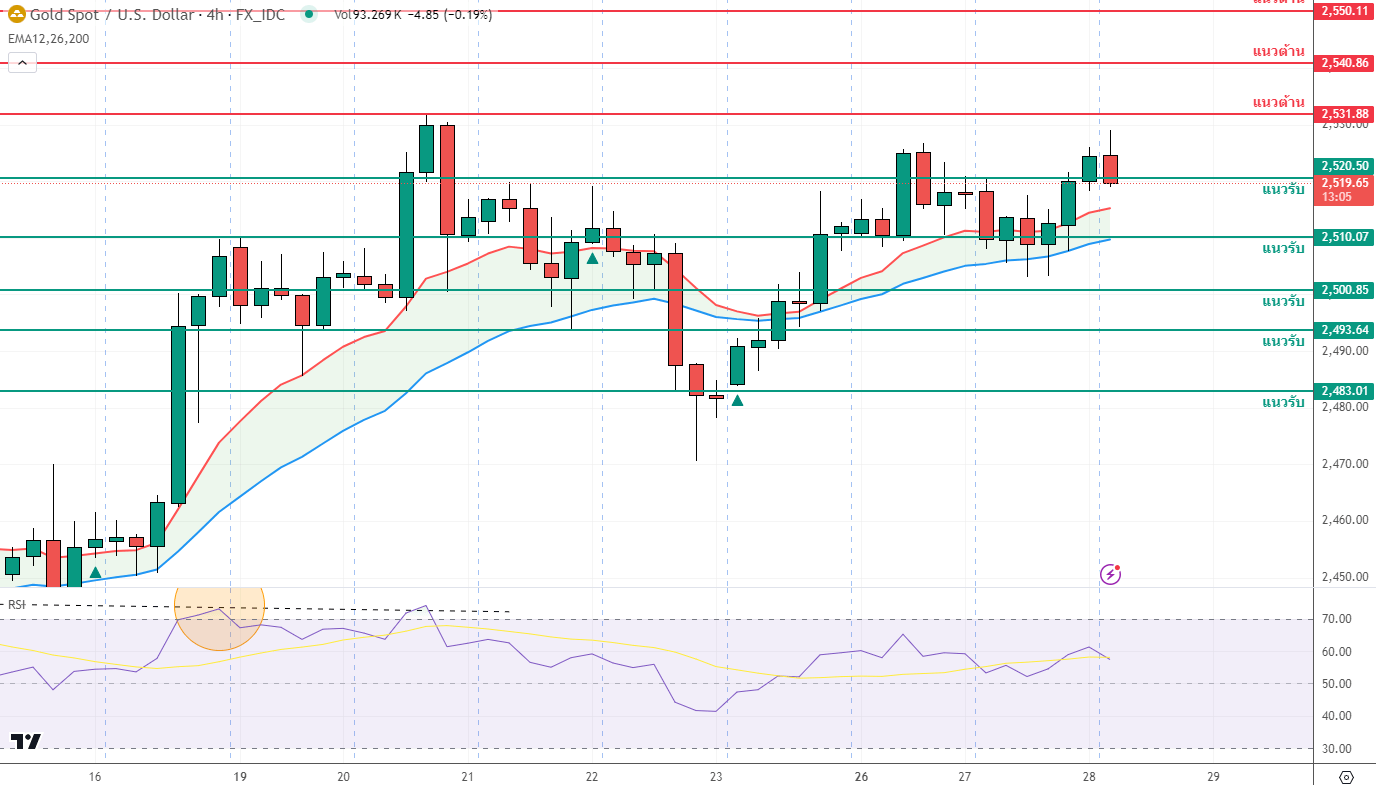The height and width of the screenshot is (785, 1376).
Task: Click the 2,460.00 price axis value
Action: pyautogui.click(x=1345, y=520)
